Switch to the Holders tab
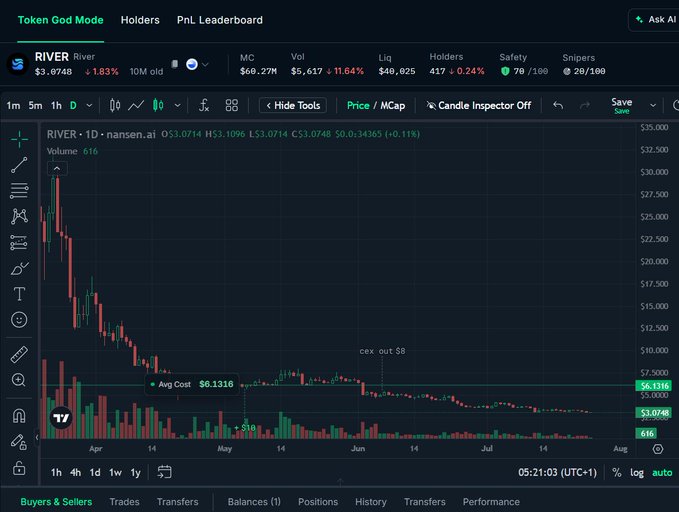 click(x=140, y=20)
